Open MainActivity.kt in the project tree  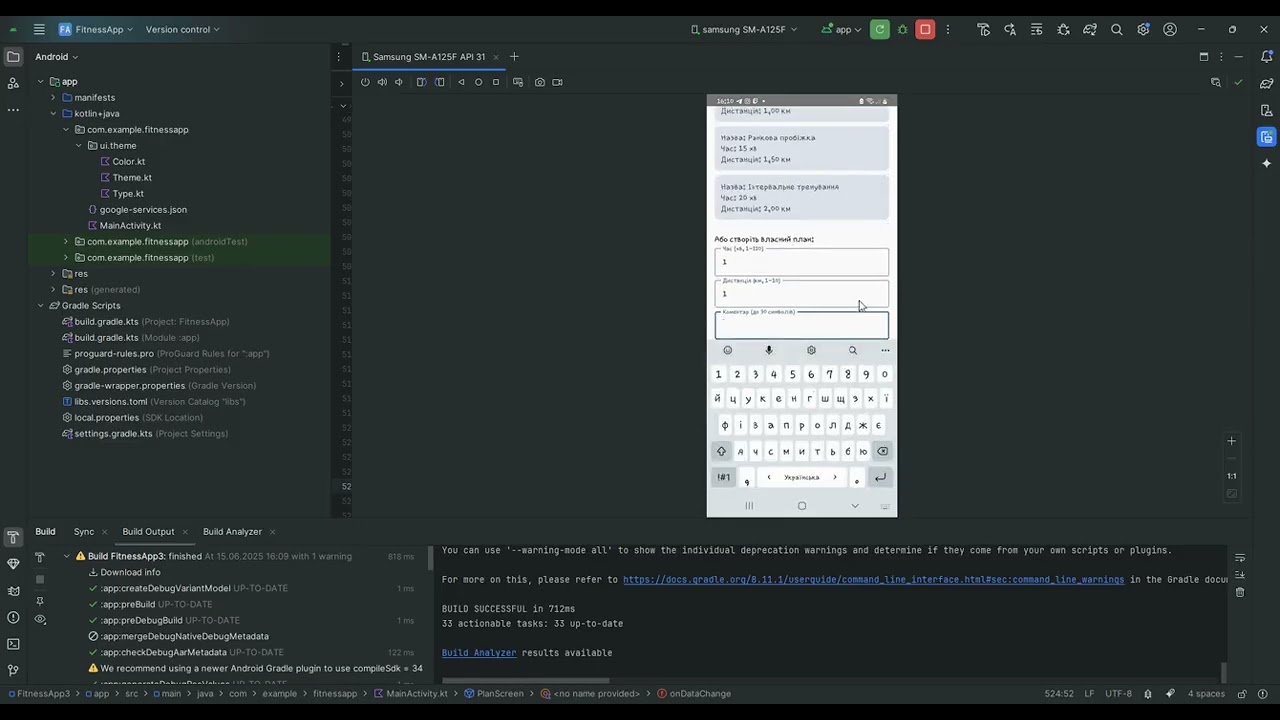point(130,225)
